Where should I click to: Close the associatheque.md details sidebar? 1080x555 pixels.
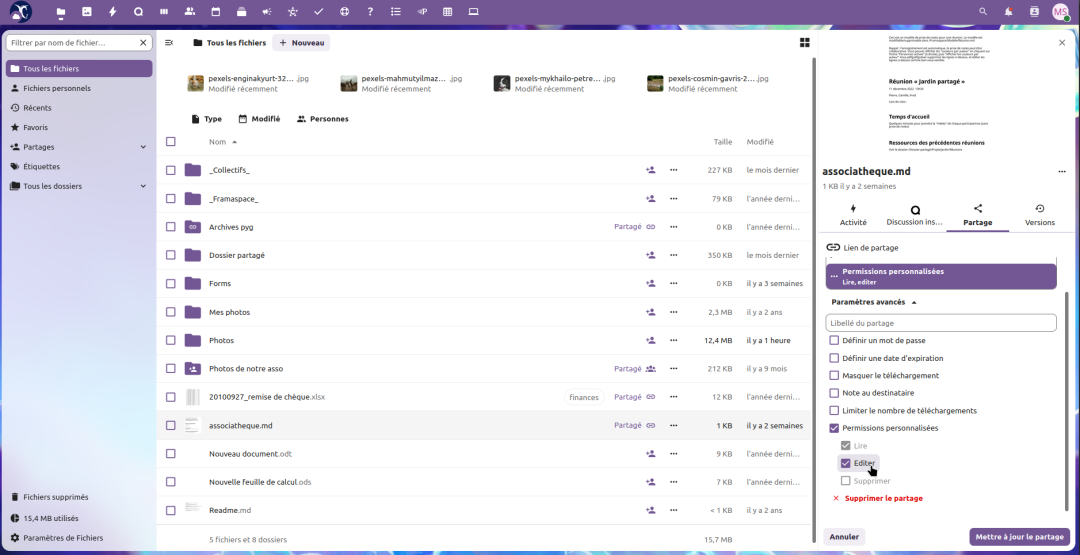(x=1062, y=43)
